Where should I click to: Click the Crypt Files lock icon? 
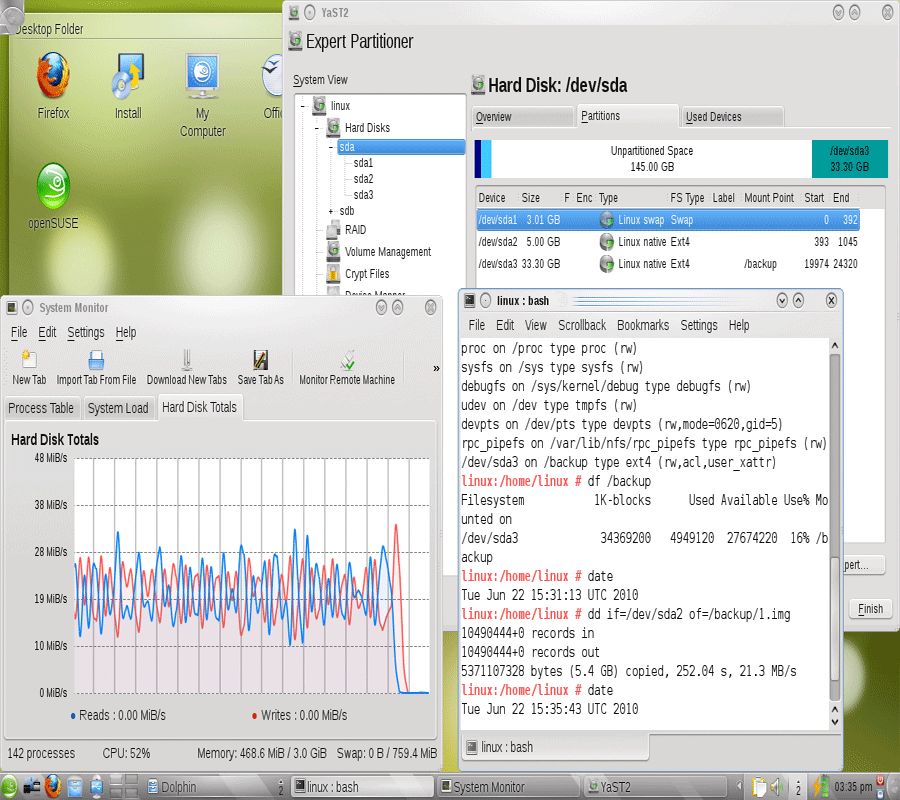pyautogui.click(x=333, y=274)
